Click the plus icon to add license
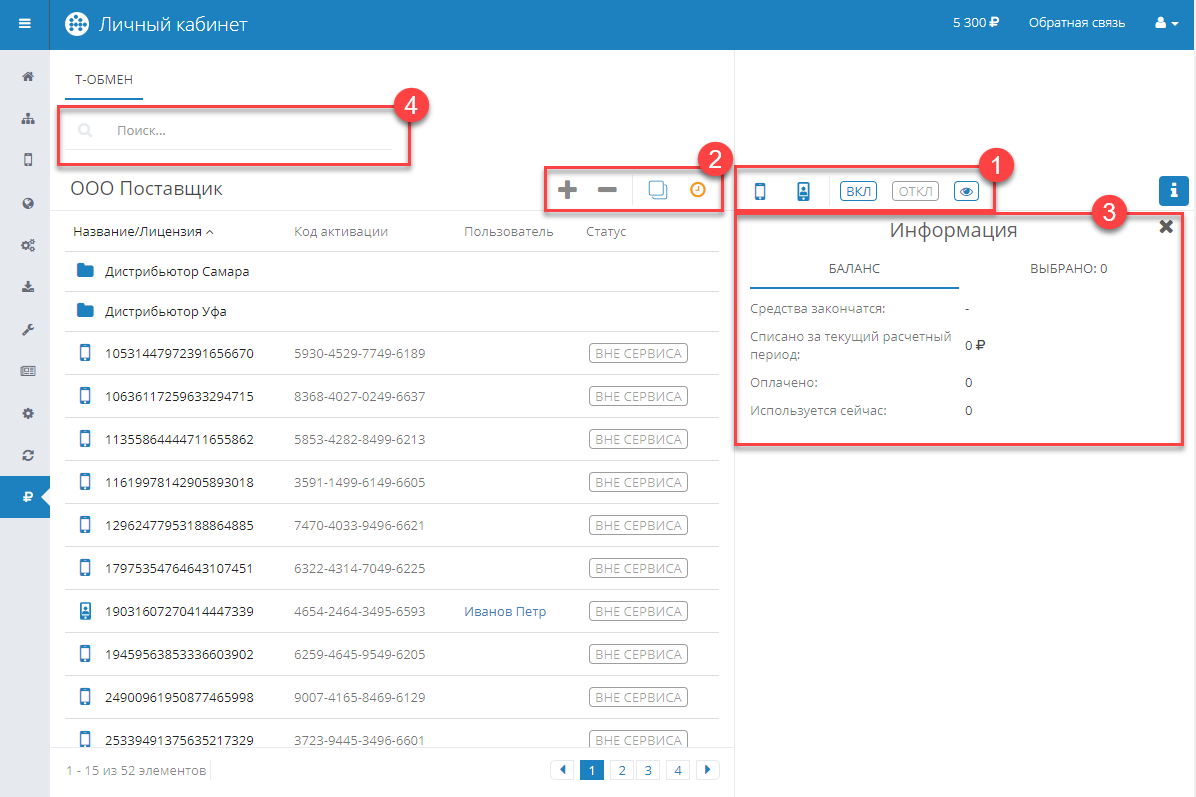 tap(567, 190)
